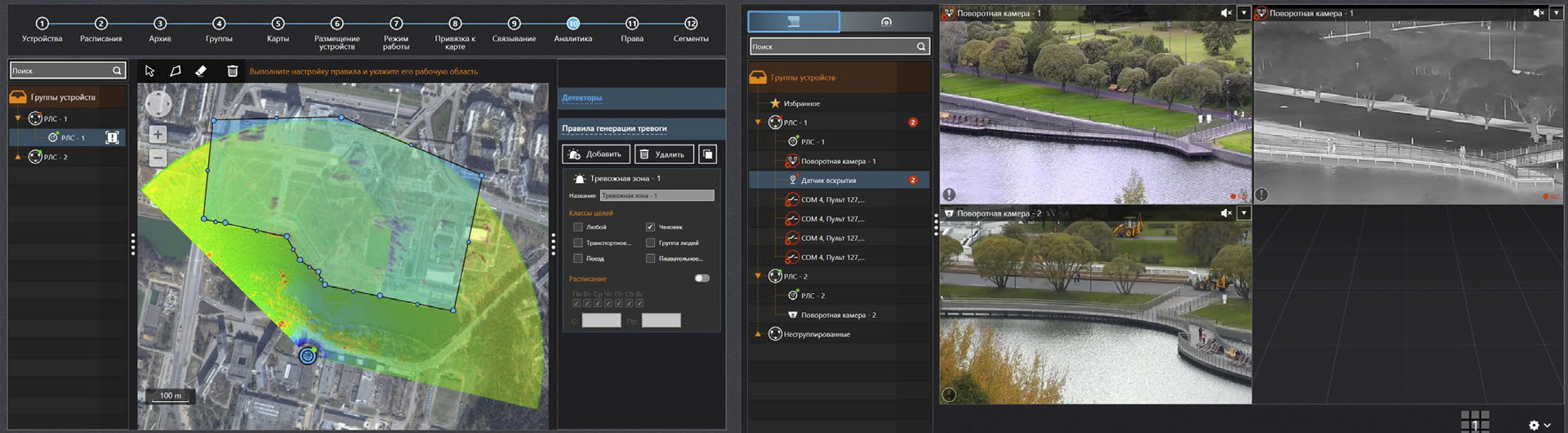This screenshot has height=433, width=1568.
Task: Open the Детекторы section
Action: [x=581, y=98]
